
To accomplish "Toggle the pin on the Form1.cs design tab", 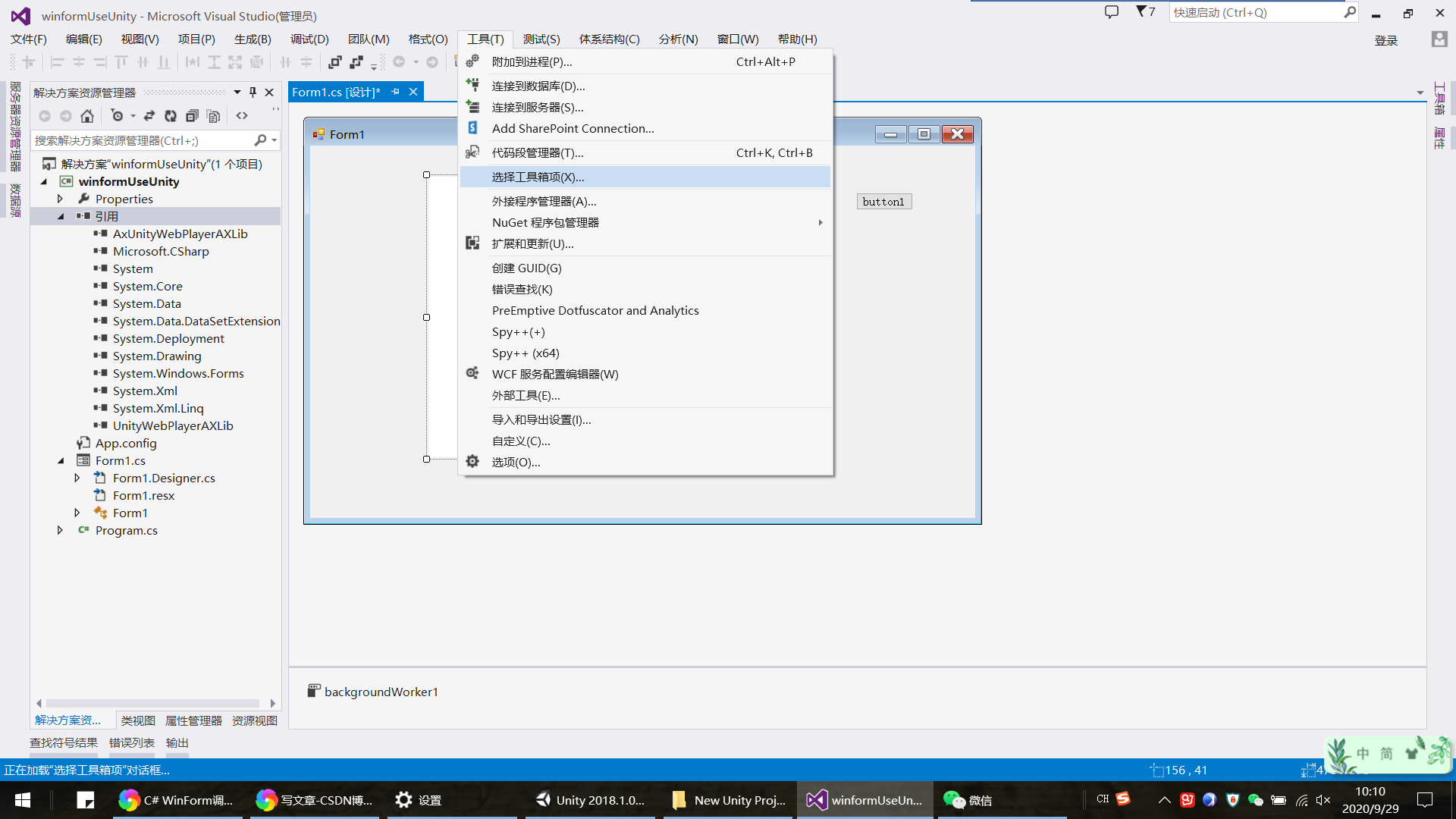I will [395, 92].
